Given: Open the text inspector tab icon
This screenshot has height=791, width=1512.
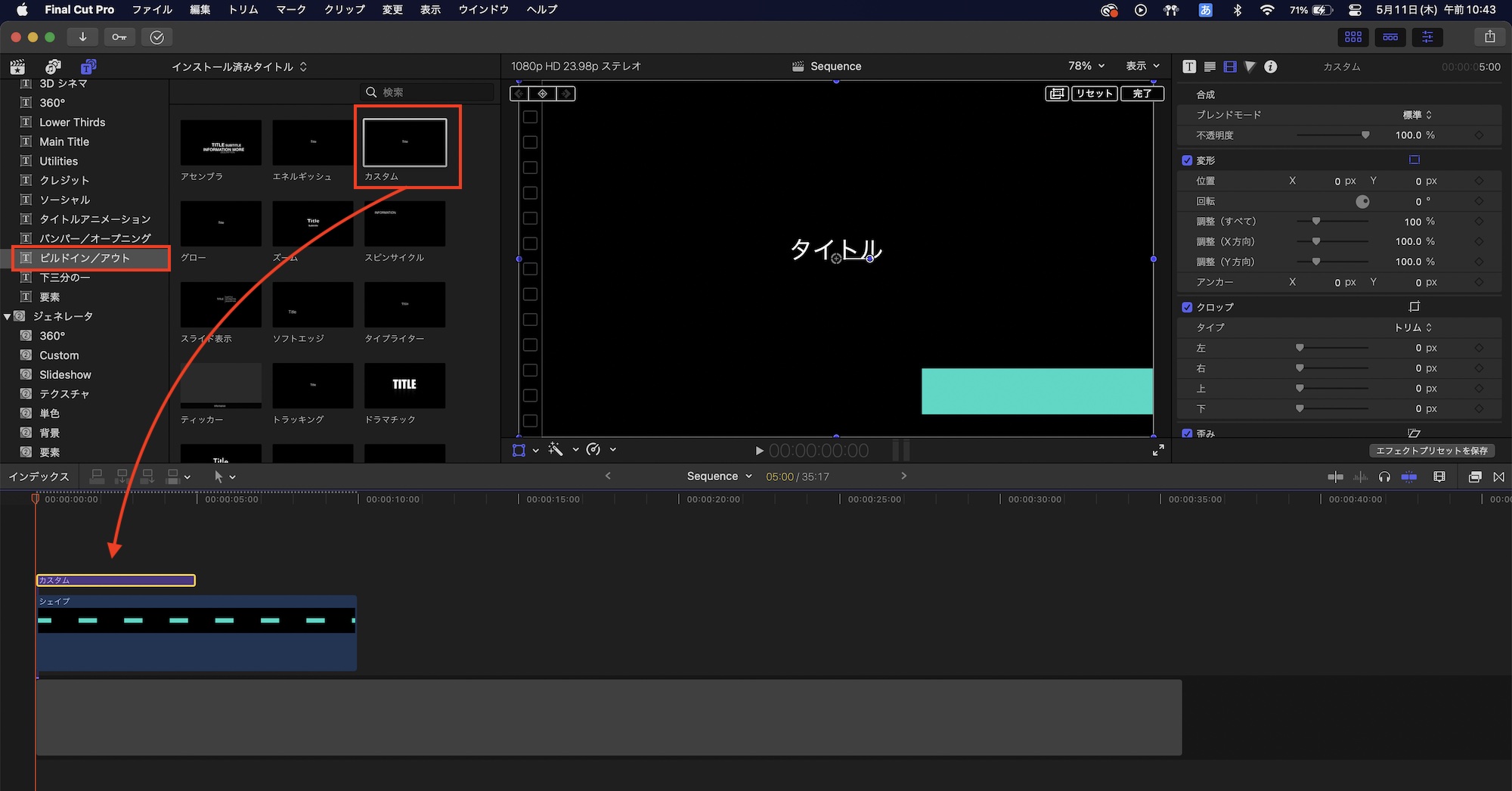Looking at the screenshot, I should click(x=1189, y=67).
